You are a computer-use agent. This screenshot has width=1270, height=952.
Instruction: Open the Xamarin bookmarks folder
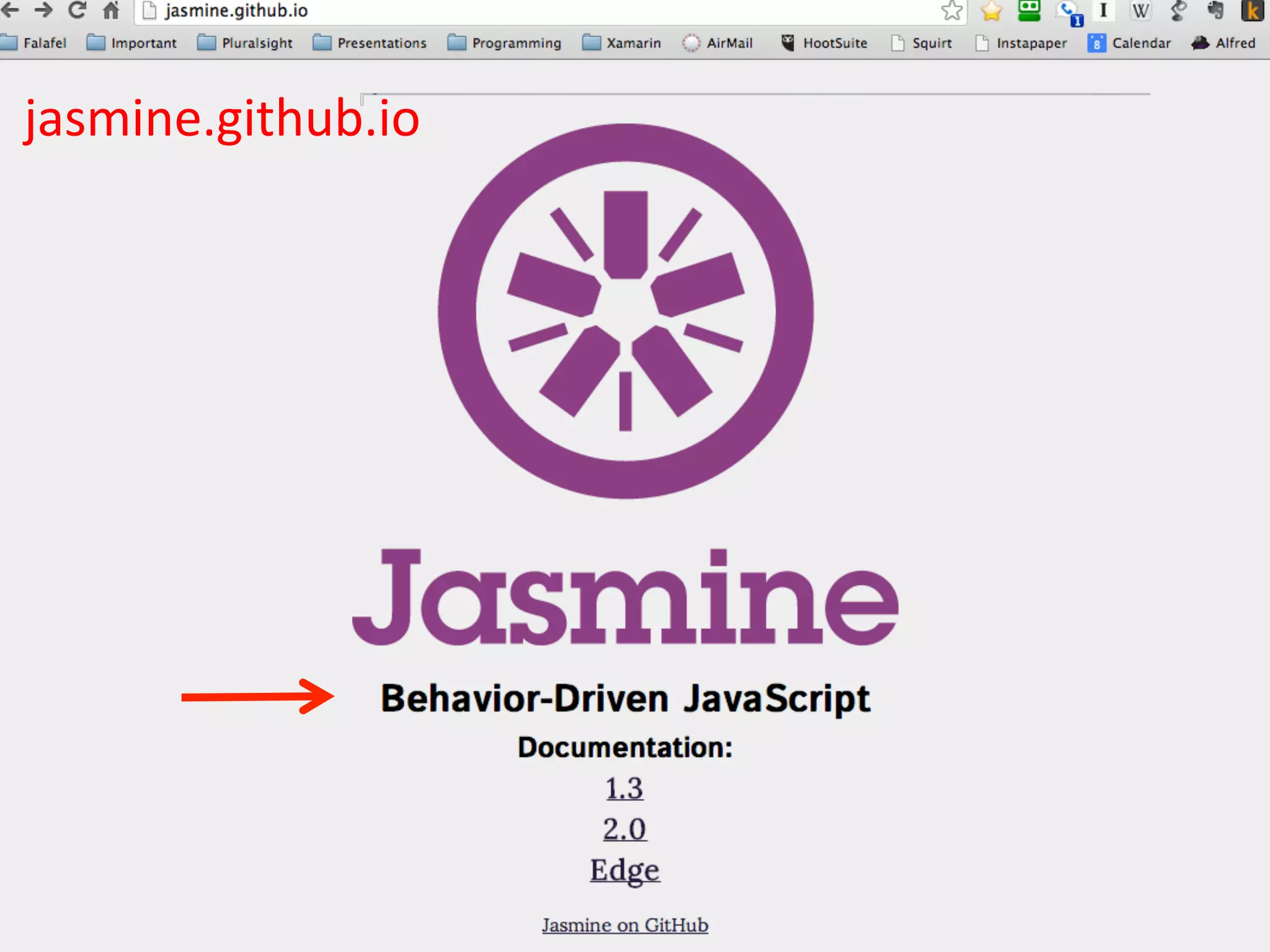621,43
